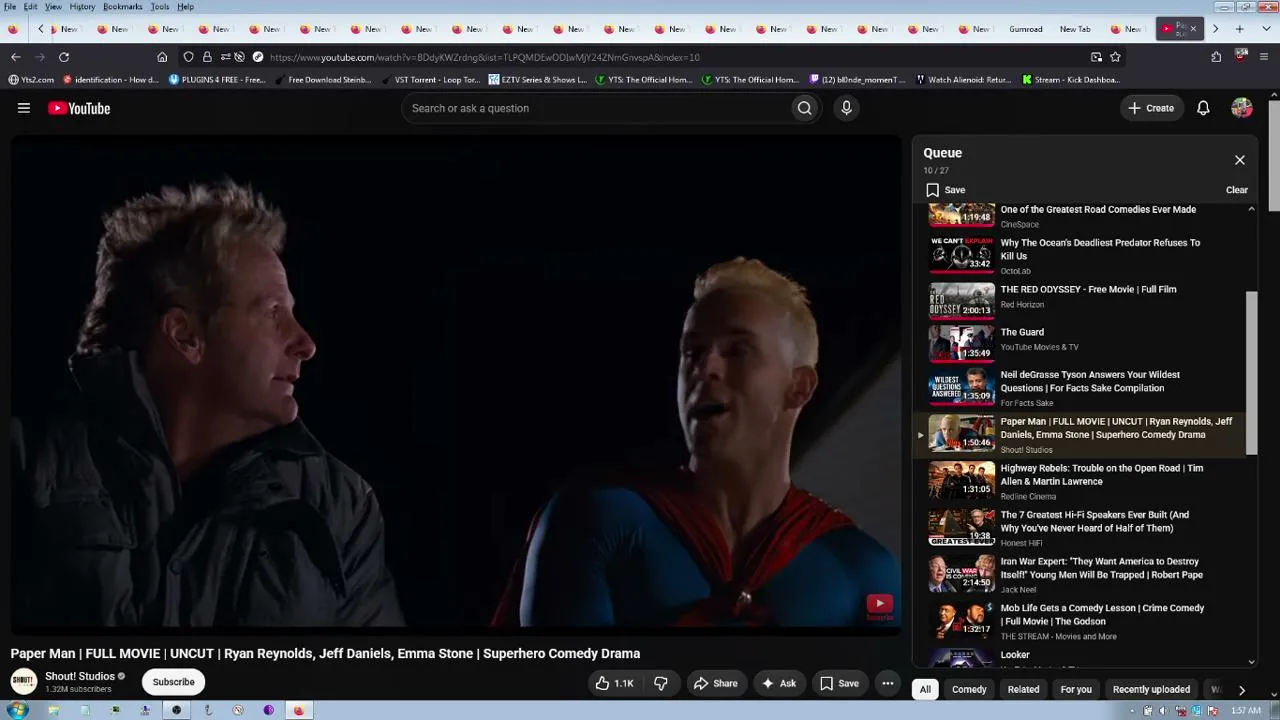Open the Shout! Studios channel name link

(80, 676)
